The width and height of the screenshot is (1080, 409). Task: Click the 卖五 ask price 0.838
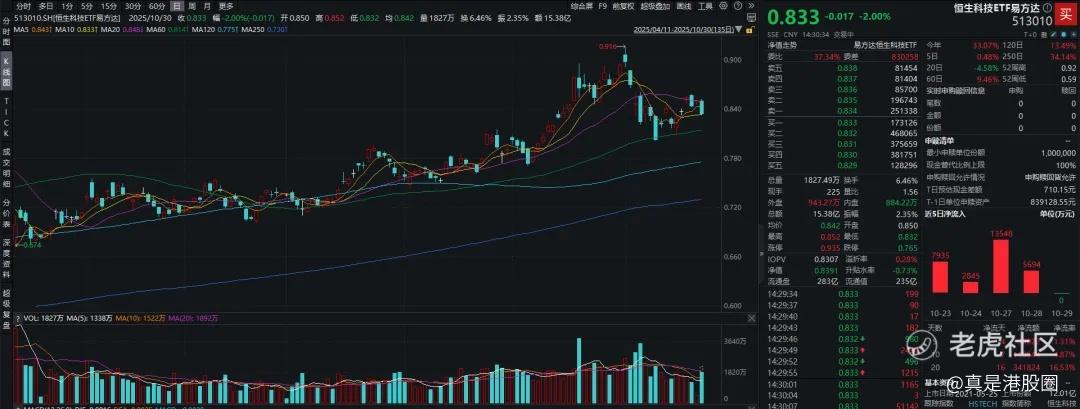[x=847, y=69]
